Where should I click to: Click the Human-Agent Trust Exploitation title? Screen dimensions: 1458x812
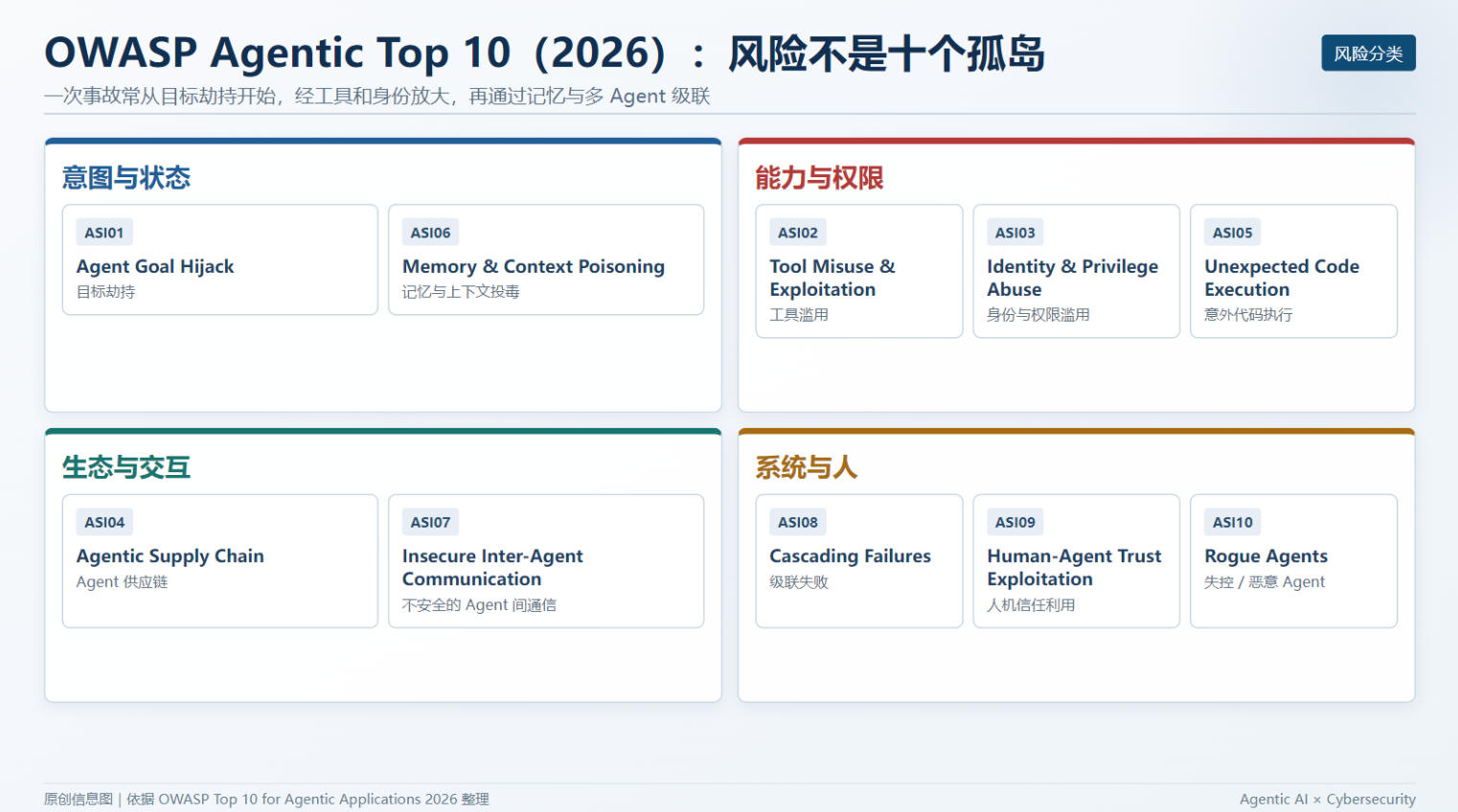click(1075, 568)
